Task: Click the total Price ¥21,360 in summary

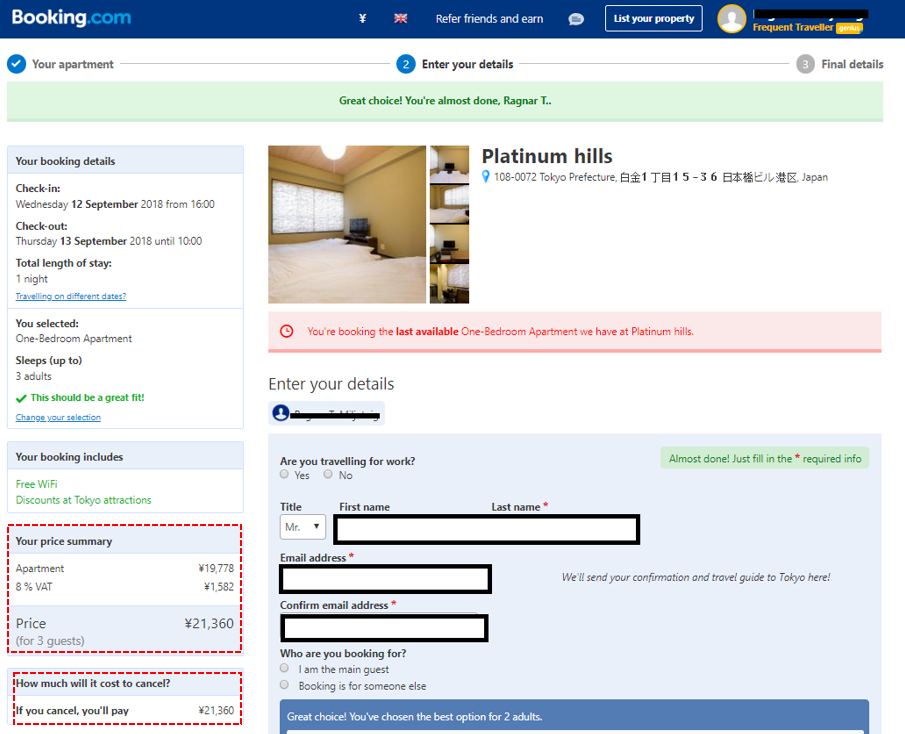Action: pos(209,623)
